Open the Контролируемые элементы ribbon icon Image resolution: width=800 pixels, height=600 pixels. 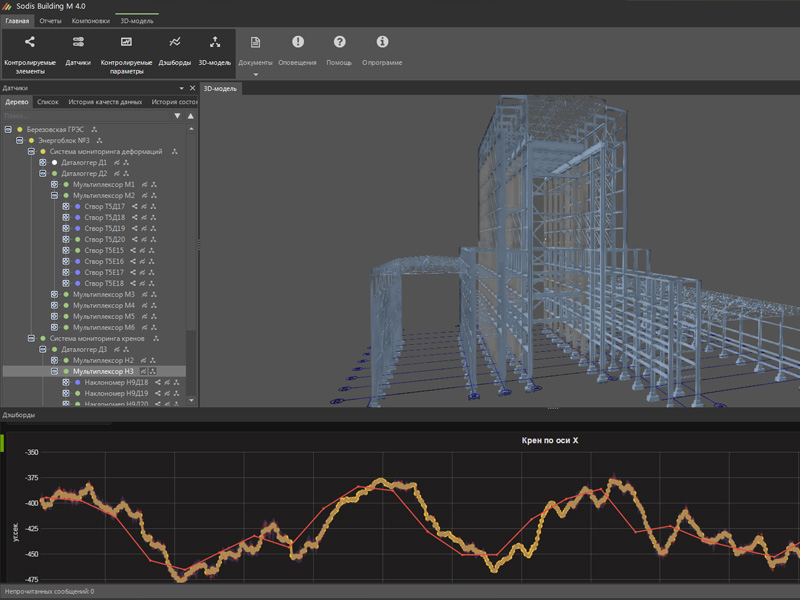[30, 42]
